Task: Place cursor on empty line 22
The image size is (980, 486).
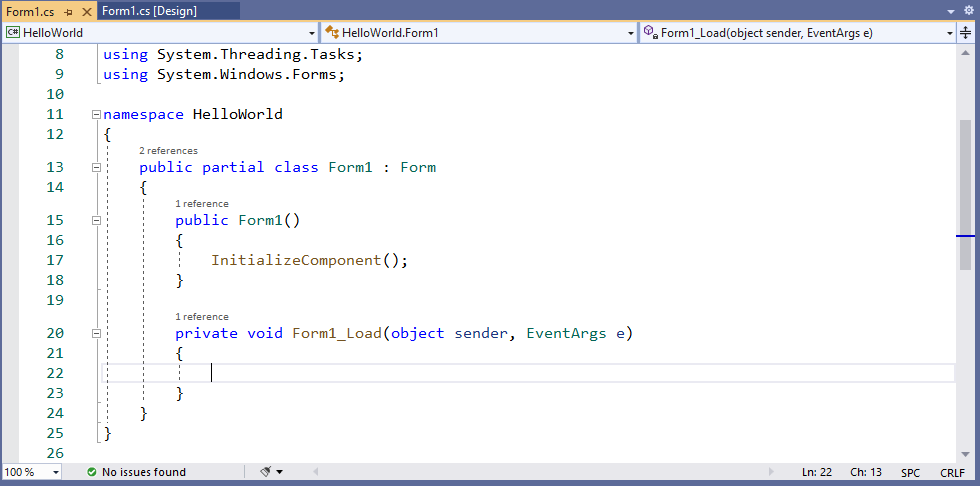Action: coord(528,373)
